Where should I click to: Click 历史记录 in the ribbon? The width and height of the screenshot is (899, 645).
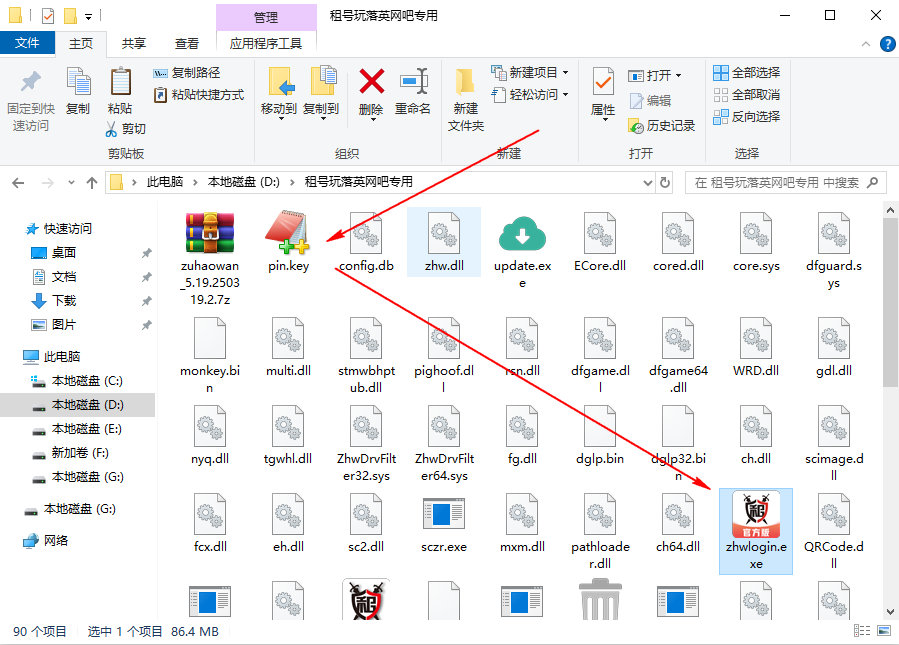pyautogui.click(x=662, y=126)
